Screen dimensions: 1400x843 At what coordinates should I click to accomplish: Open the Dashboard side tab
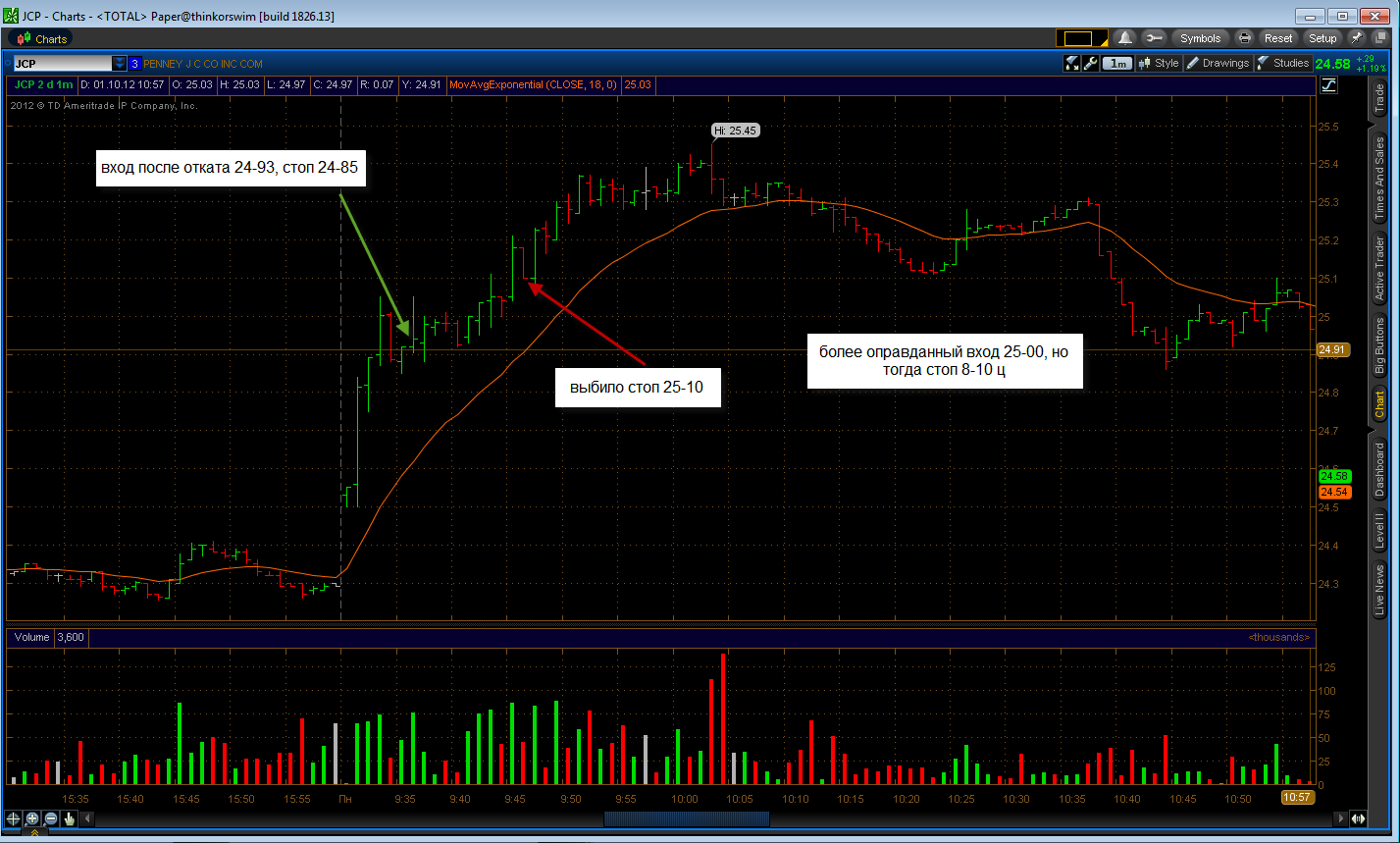click(x=1379, y=470)
